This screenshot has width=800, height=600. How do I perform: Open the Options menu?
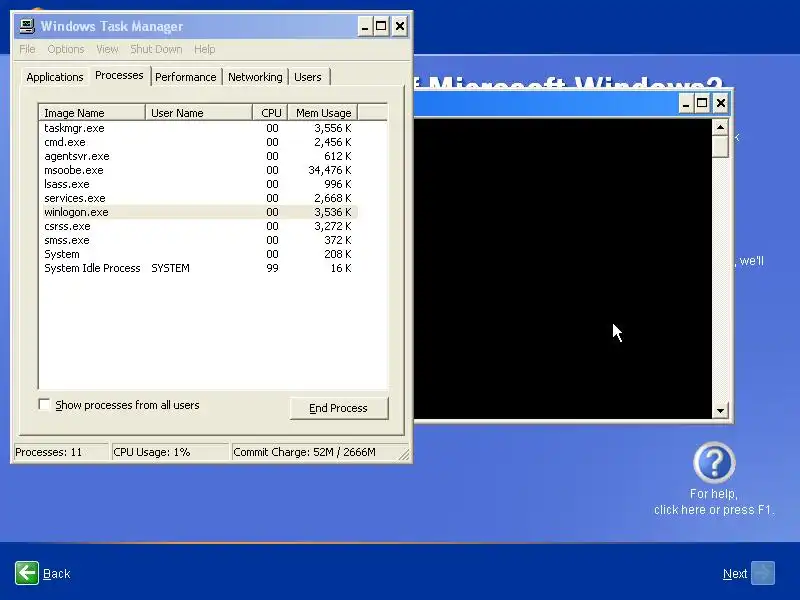click(66, 49)
